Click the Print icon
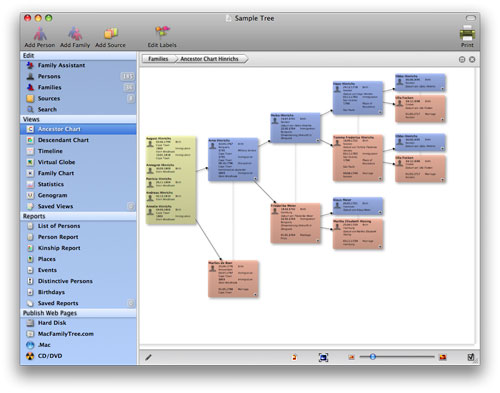The height and width of the screenshot is (393, 500). click(x=467, y=36)
